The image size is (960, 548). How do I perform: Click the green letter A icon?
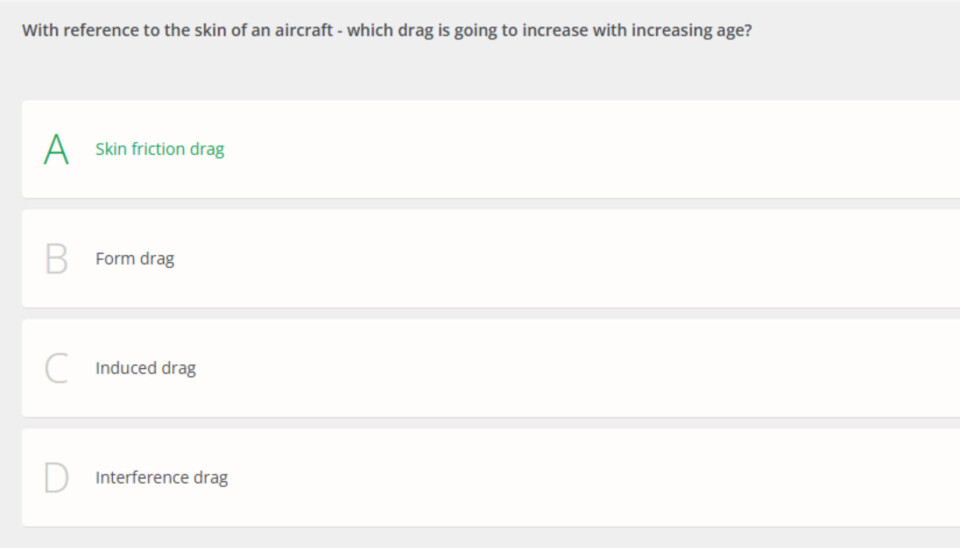coord(57,149)
